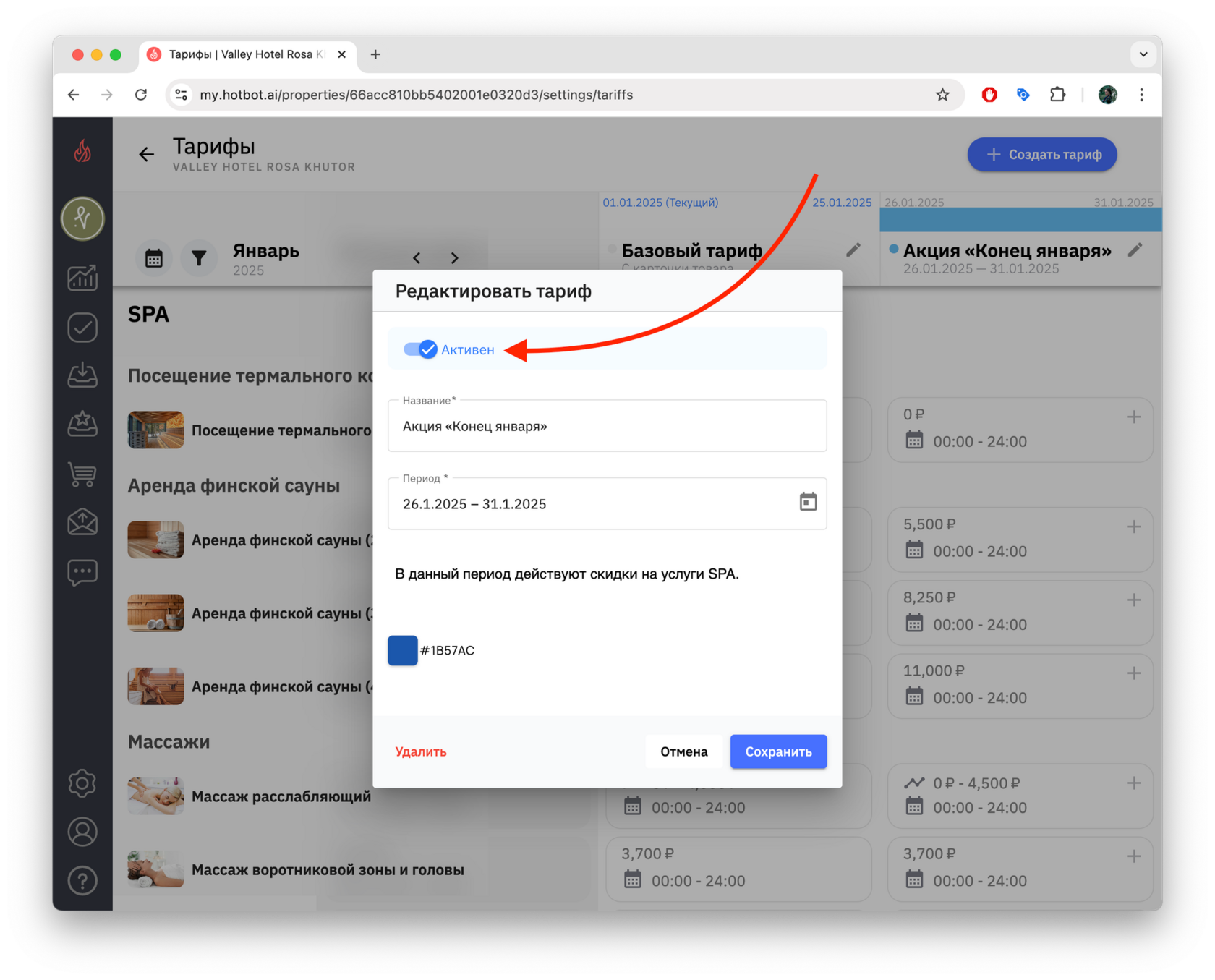
Task: Open the calendar view button near Январь
Action: pos(153,258)
